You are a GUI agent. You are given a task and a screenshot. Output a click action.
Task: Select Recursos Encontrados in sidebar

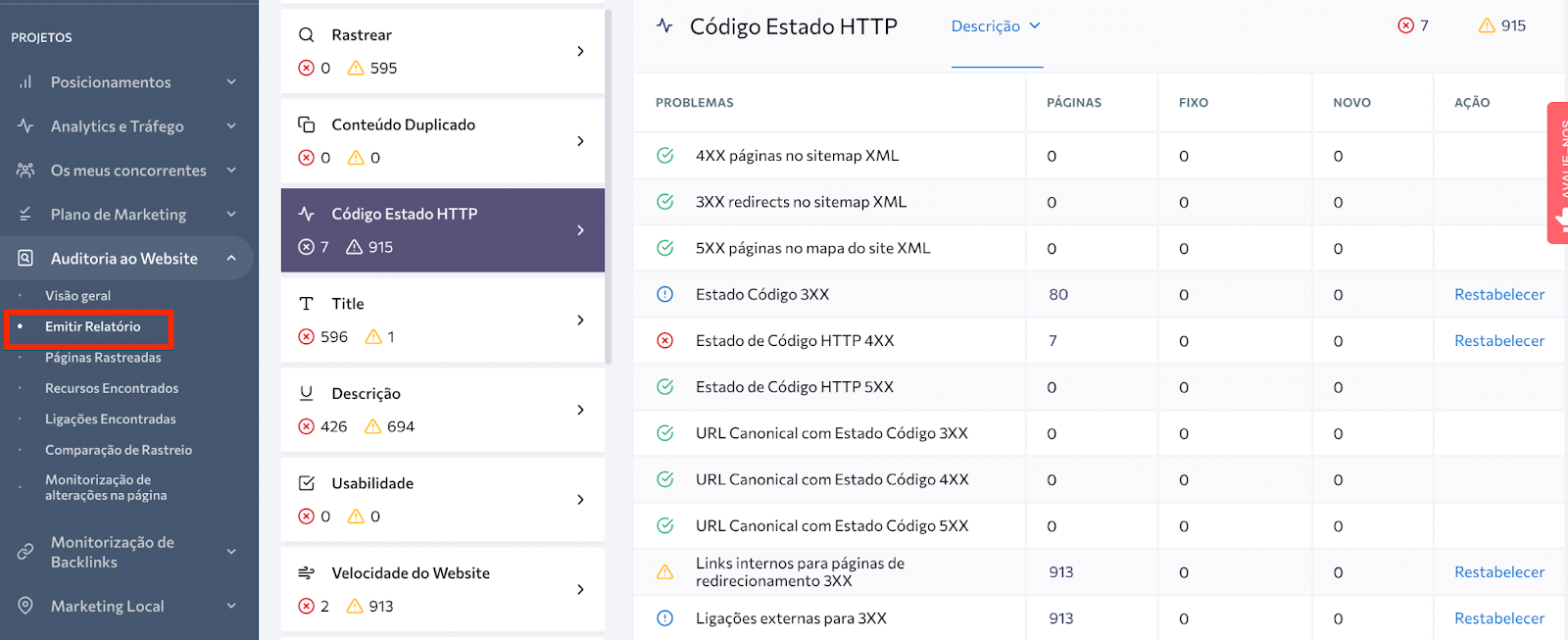[x=112, y=389]
